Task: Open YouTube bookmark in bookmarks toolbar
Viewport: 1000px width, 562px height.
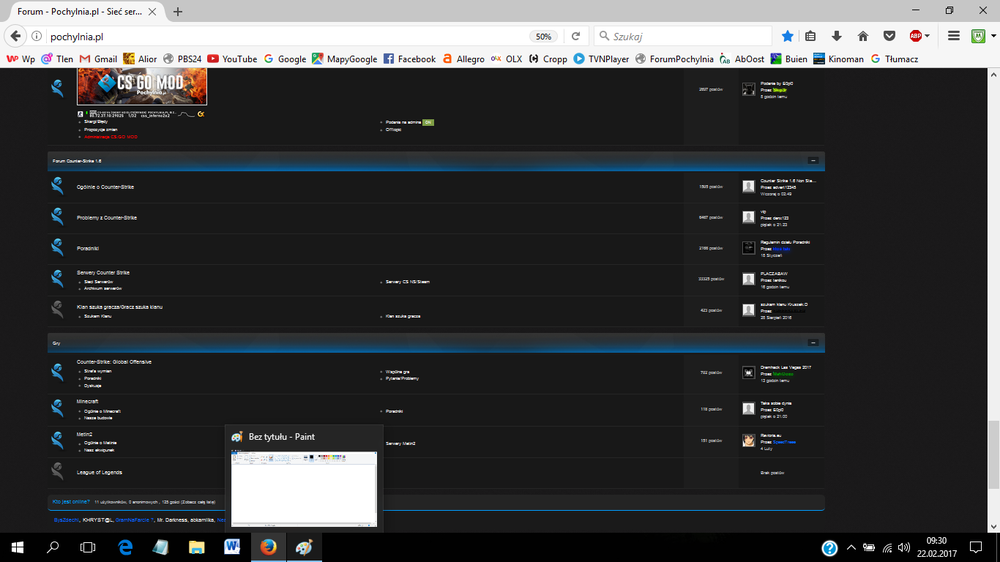Action: 232,59
